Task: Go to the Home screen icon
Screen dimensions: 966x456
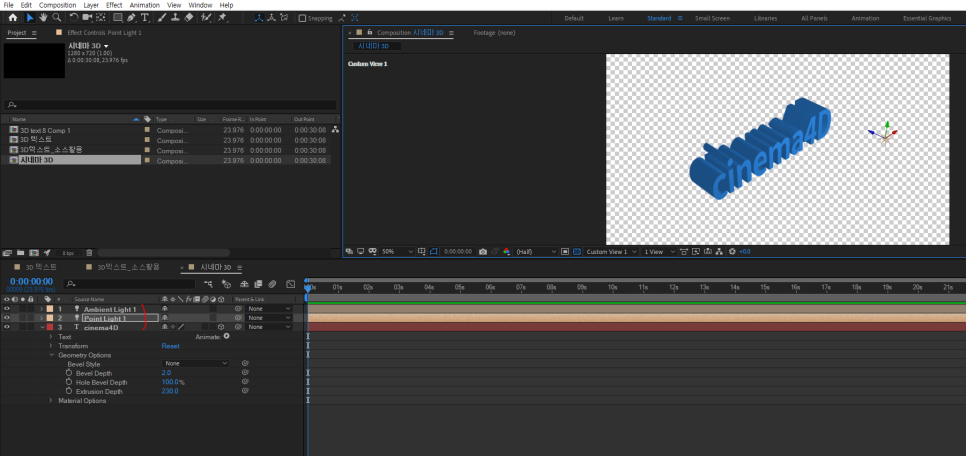Action: coord(13,18)
